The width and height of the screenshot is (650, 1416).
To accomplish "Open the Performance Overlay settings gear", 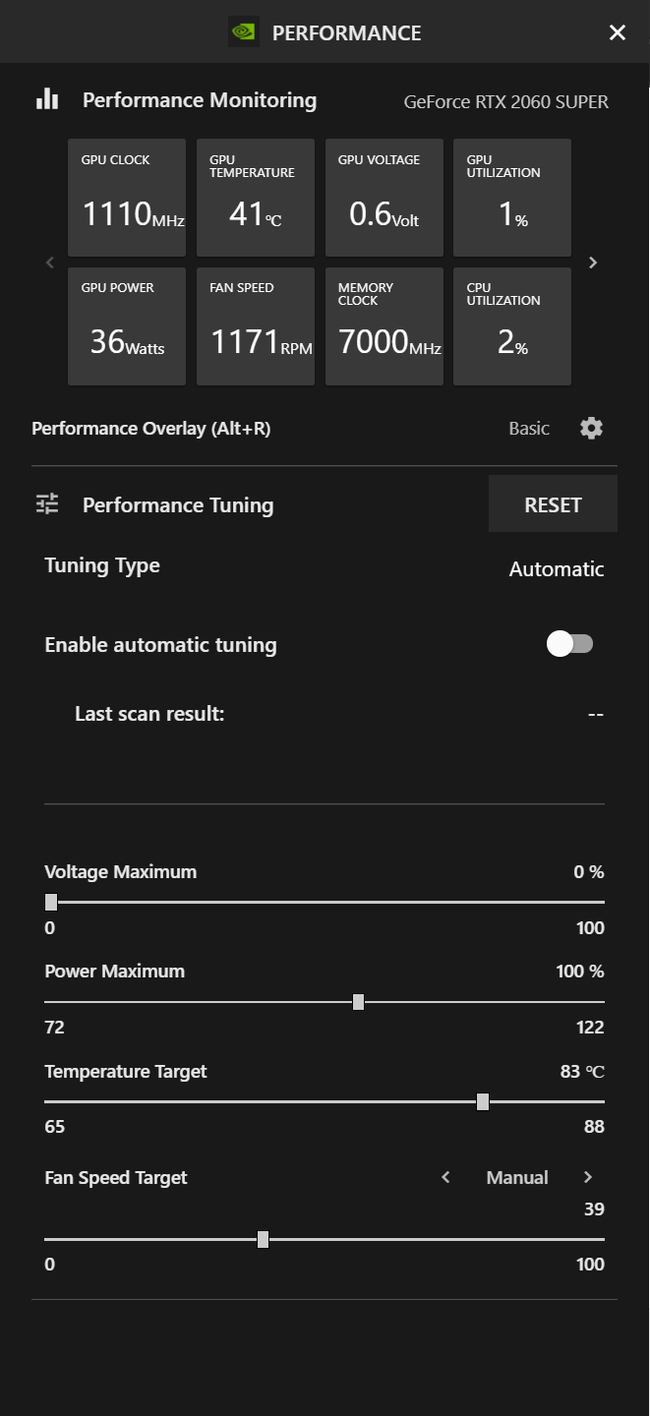I will click(591, 428).
